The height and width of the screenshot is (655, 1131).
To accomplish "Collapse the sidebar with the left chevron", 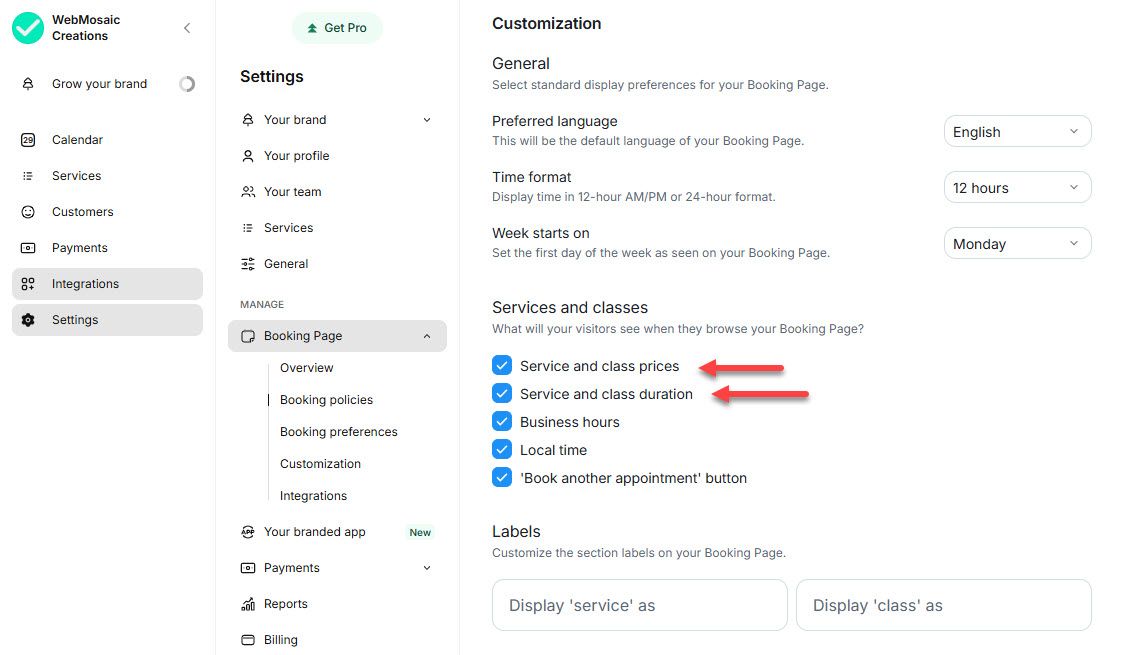I will click(187, 28).
